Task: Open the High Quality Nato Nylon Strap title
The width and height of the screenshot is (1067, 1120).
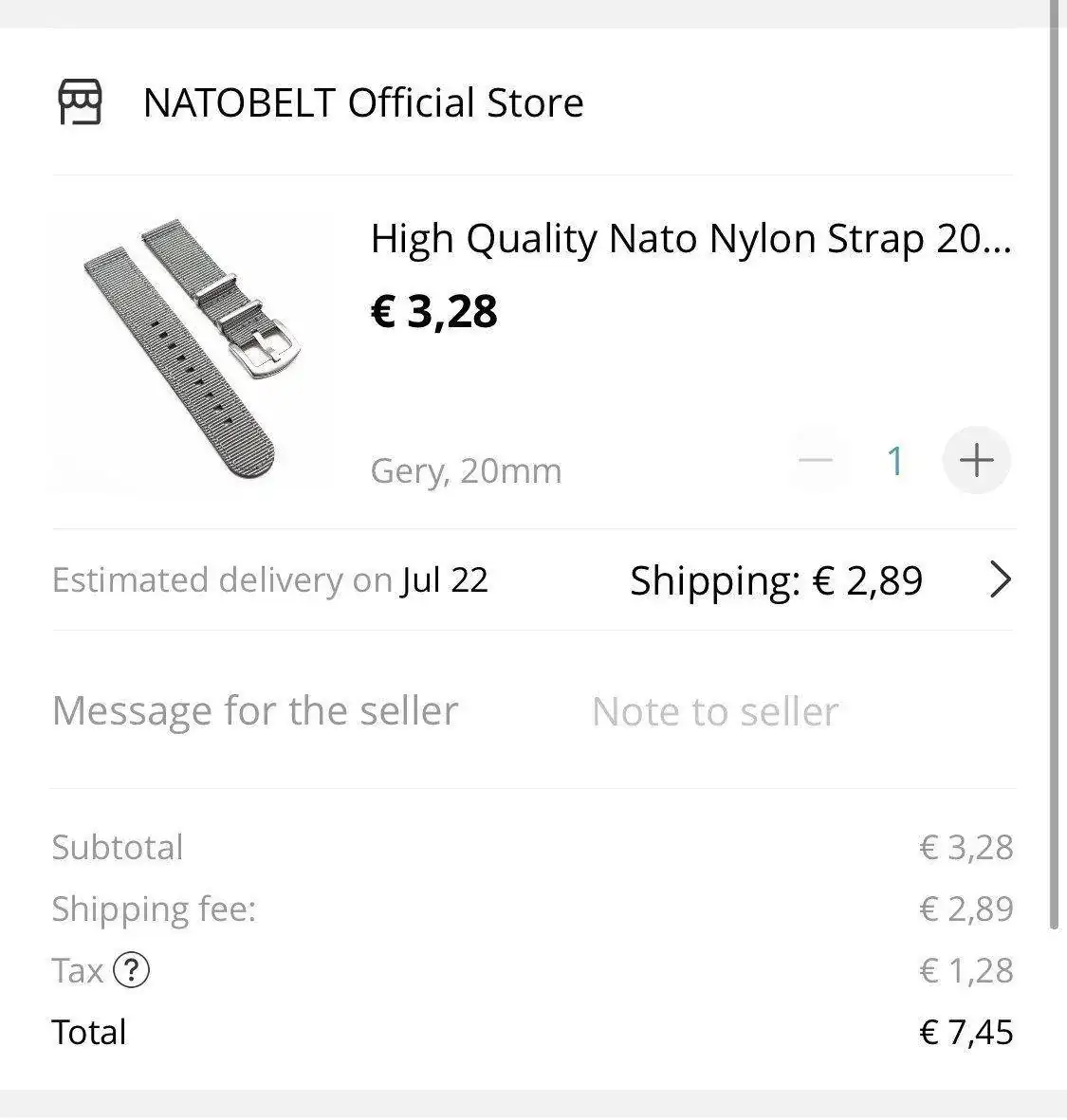Action: [x=690, y=239]
